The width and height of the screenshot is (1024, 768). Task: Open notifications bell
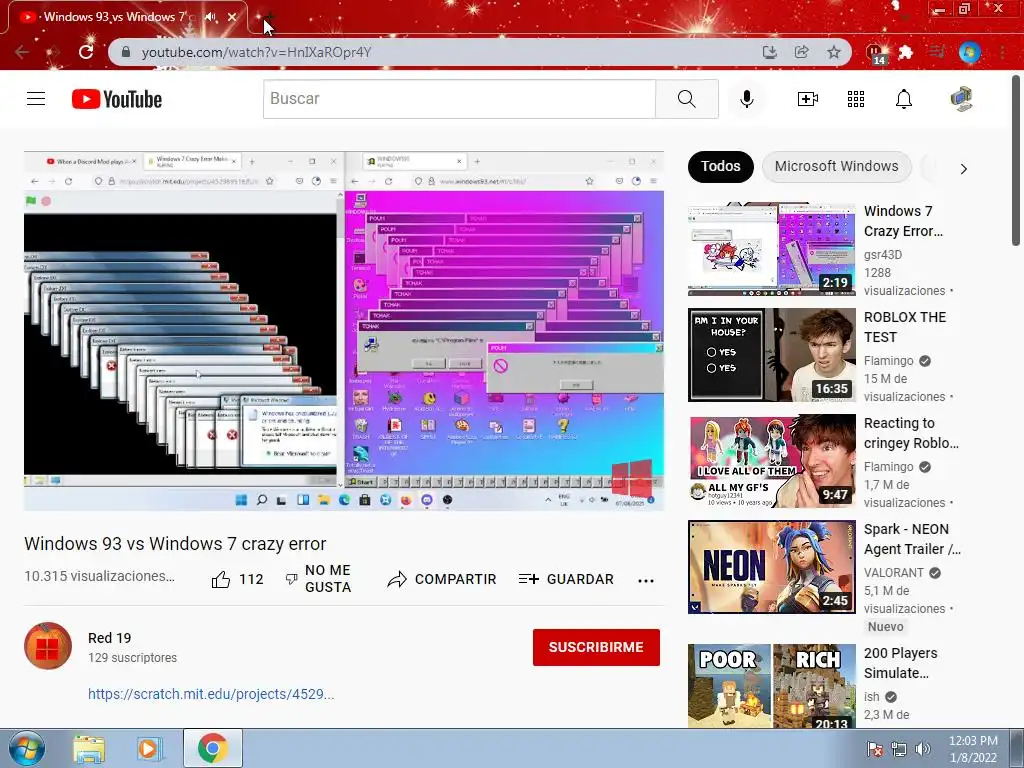pyautogui.click(x=904, y=99)
